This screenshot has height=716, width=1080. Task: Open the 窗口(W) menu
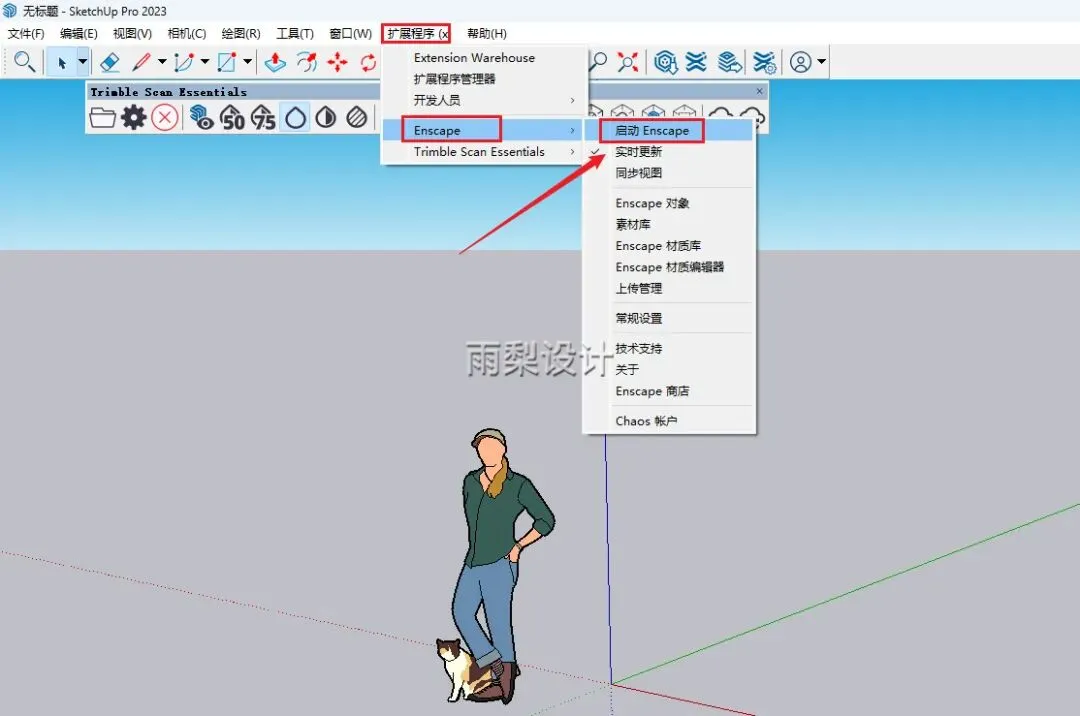pyautogui.click(x=351, y=34)
